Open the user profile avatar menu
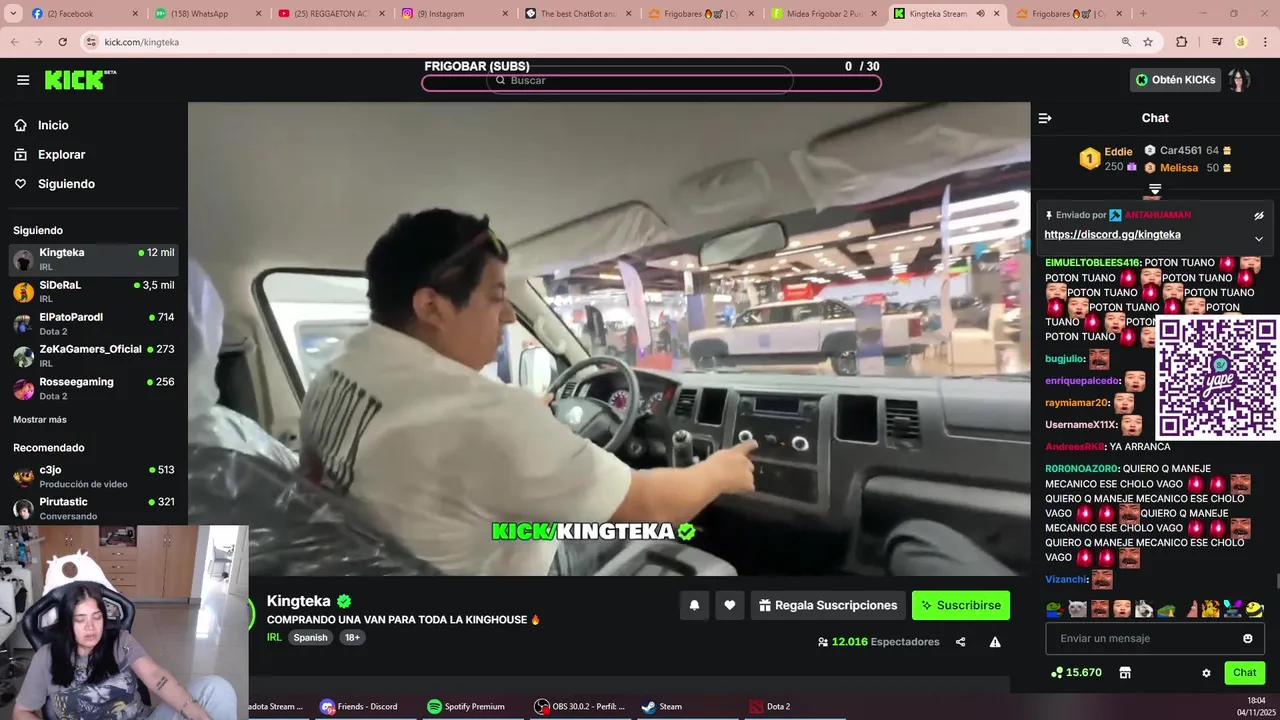This screenshot has width=1280, height=720. (1240, 80)
